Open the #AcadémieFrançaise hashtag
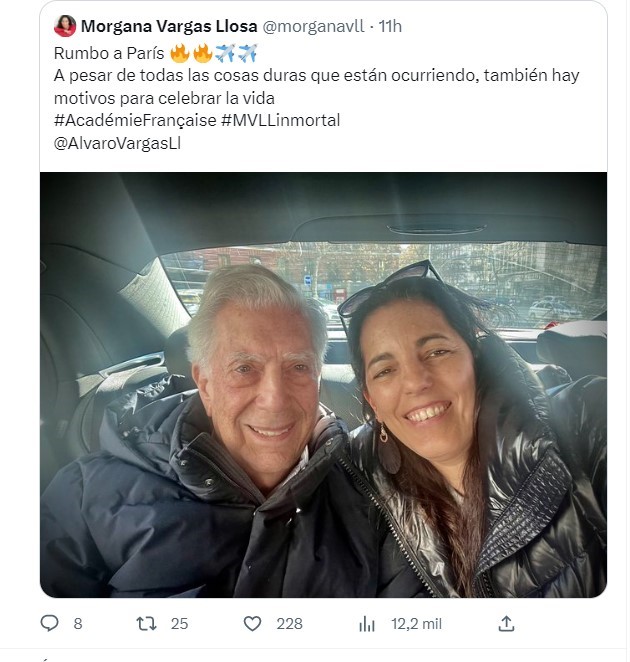 click(135, 120)
